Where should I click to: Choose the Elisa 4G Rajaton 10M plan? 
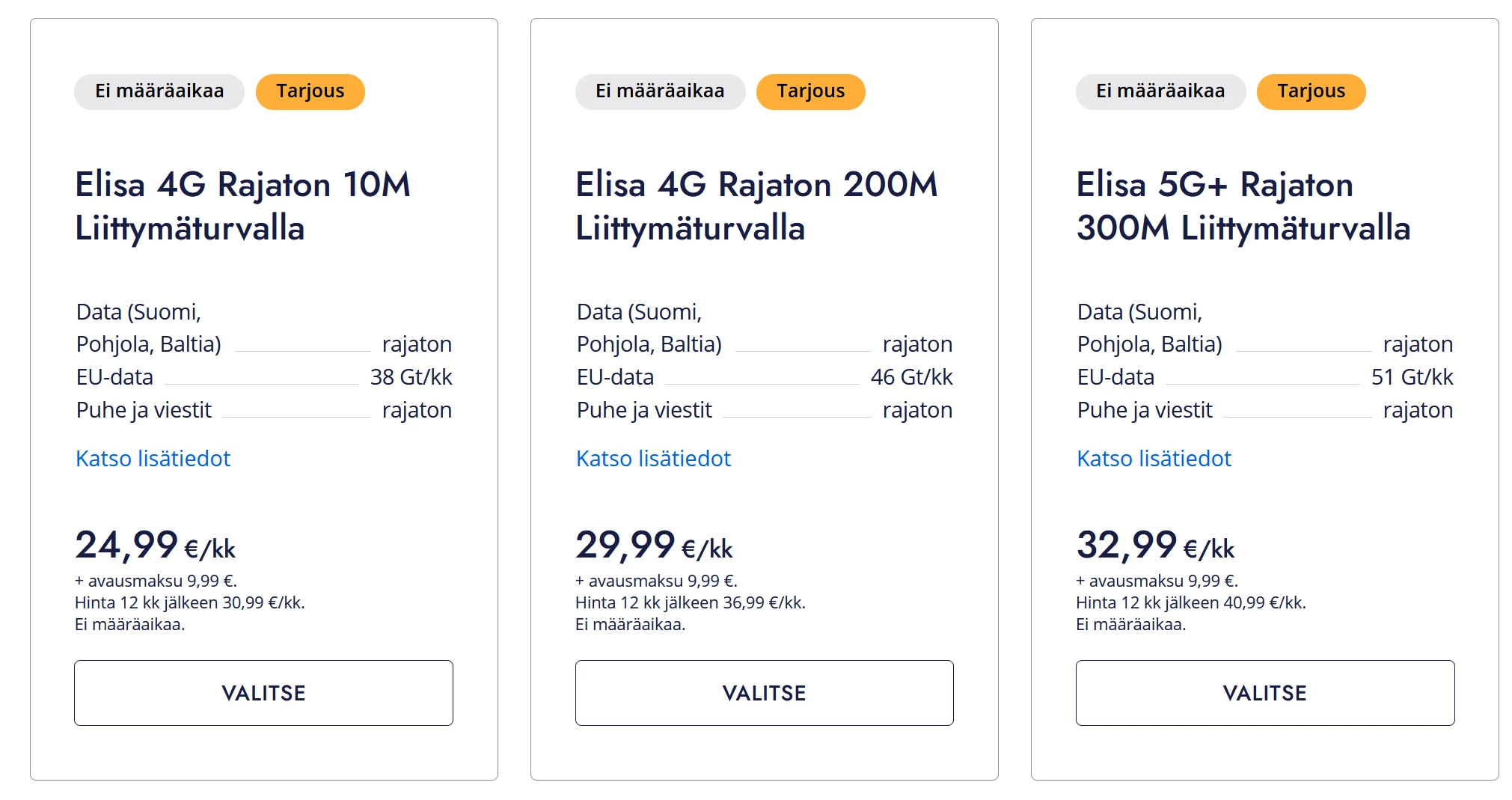click(x=263, y=693)
